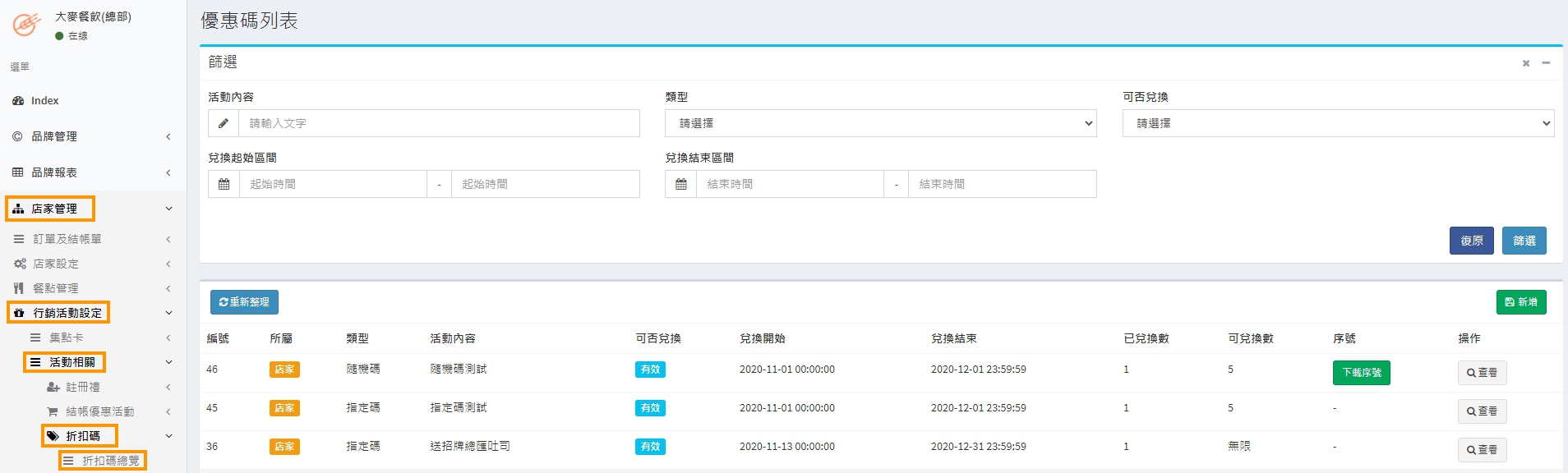The height and width of the screenshot is (473, 1568).
Task: Click 下載序號 for coupon 46
Action: click(1361, 373)
